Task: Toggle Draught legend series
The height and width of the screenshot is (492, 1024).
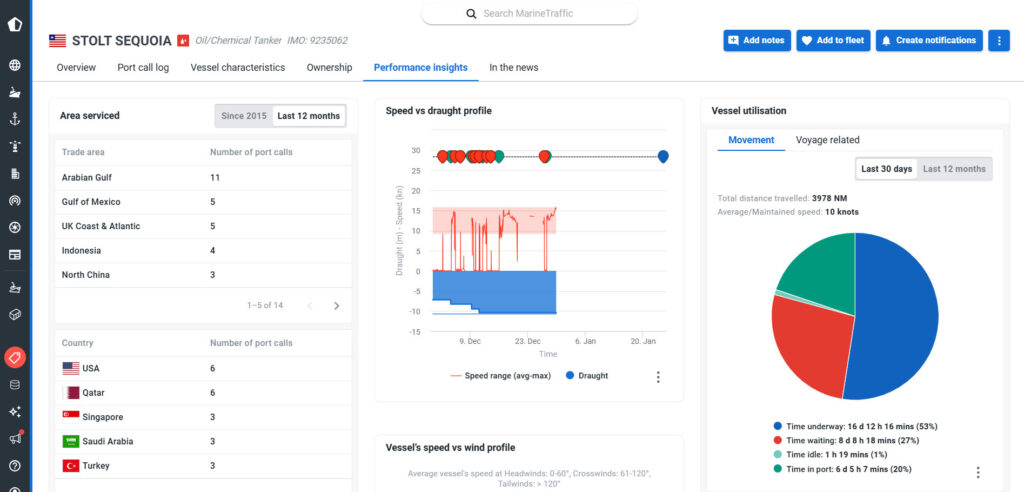Action: pos(586,376)
